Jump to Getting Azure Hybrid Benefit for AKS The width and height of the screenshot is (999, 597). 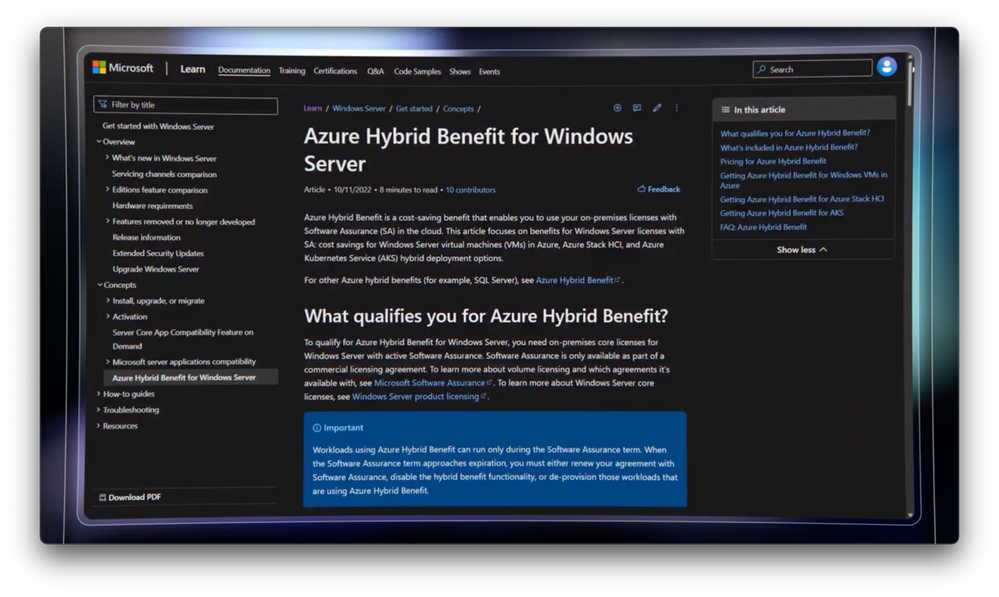tap(781, 213)
